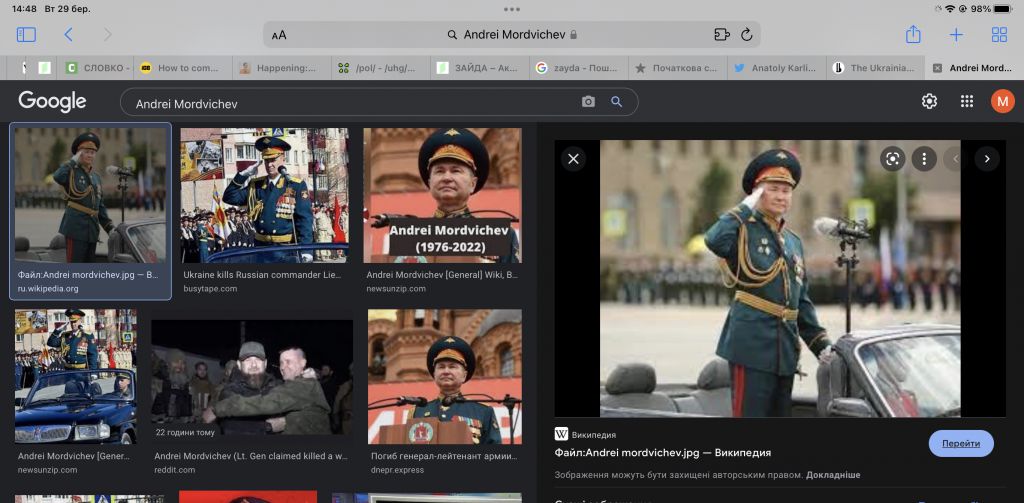Open the dnepr.express podium thumbnail
1024x503 pixels.
445,376
